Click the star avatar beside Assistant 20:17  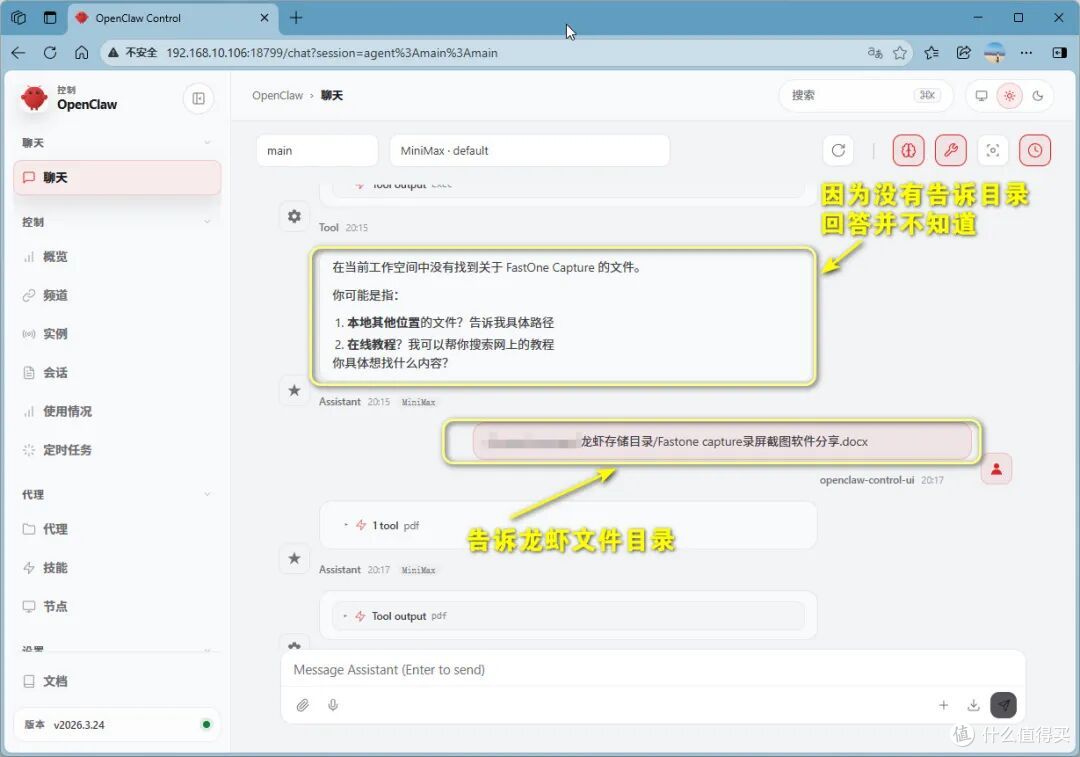tap(294, 559)
